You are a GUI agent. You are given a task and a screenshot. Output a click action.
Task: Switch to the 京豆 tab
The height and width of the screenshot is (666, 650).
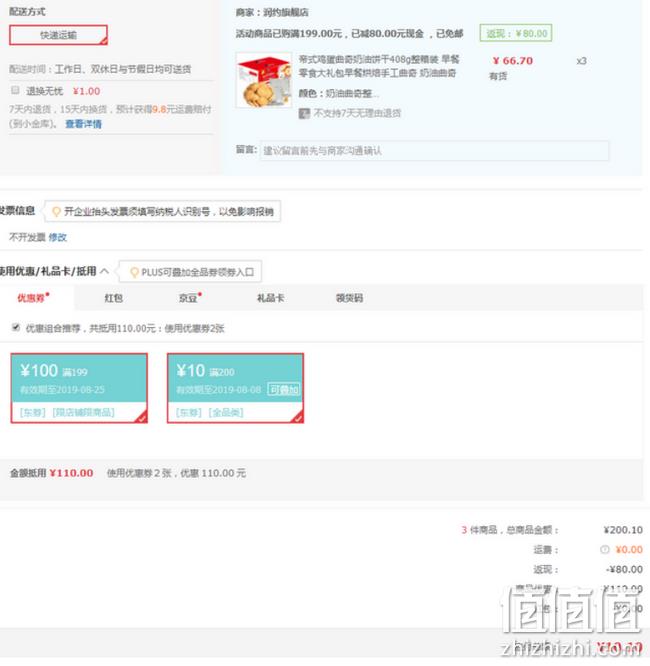click(x=189, y=298)
